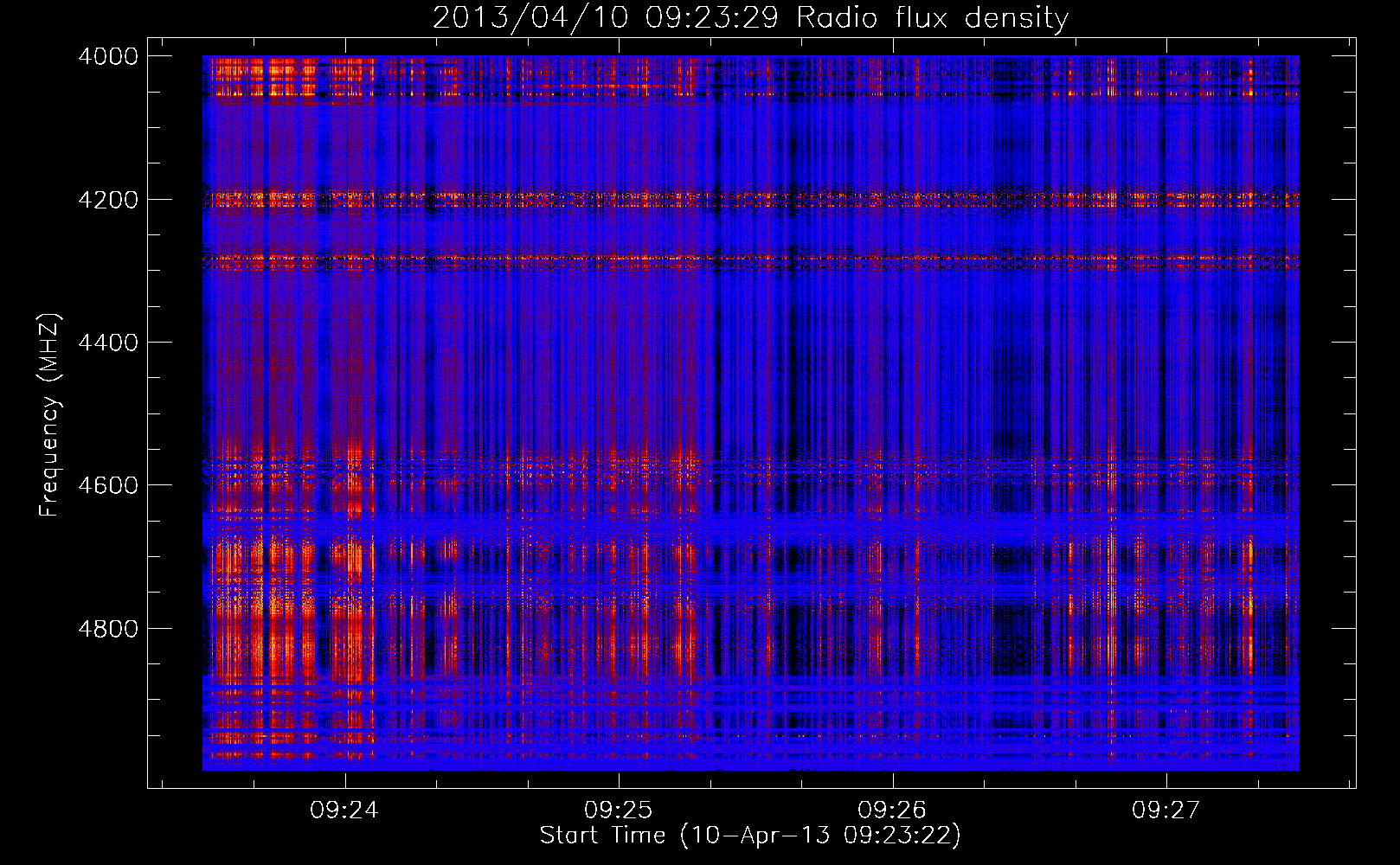Click the 'Frequency (MHZ)' axis label
This screenshot has height=865, width=1400.
[49, 415]
